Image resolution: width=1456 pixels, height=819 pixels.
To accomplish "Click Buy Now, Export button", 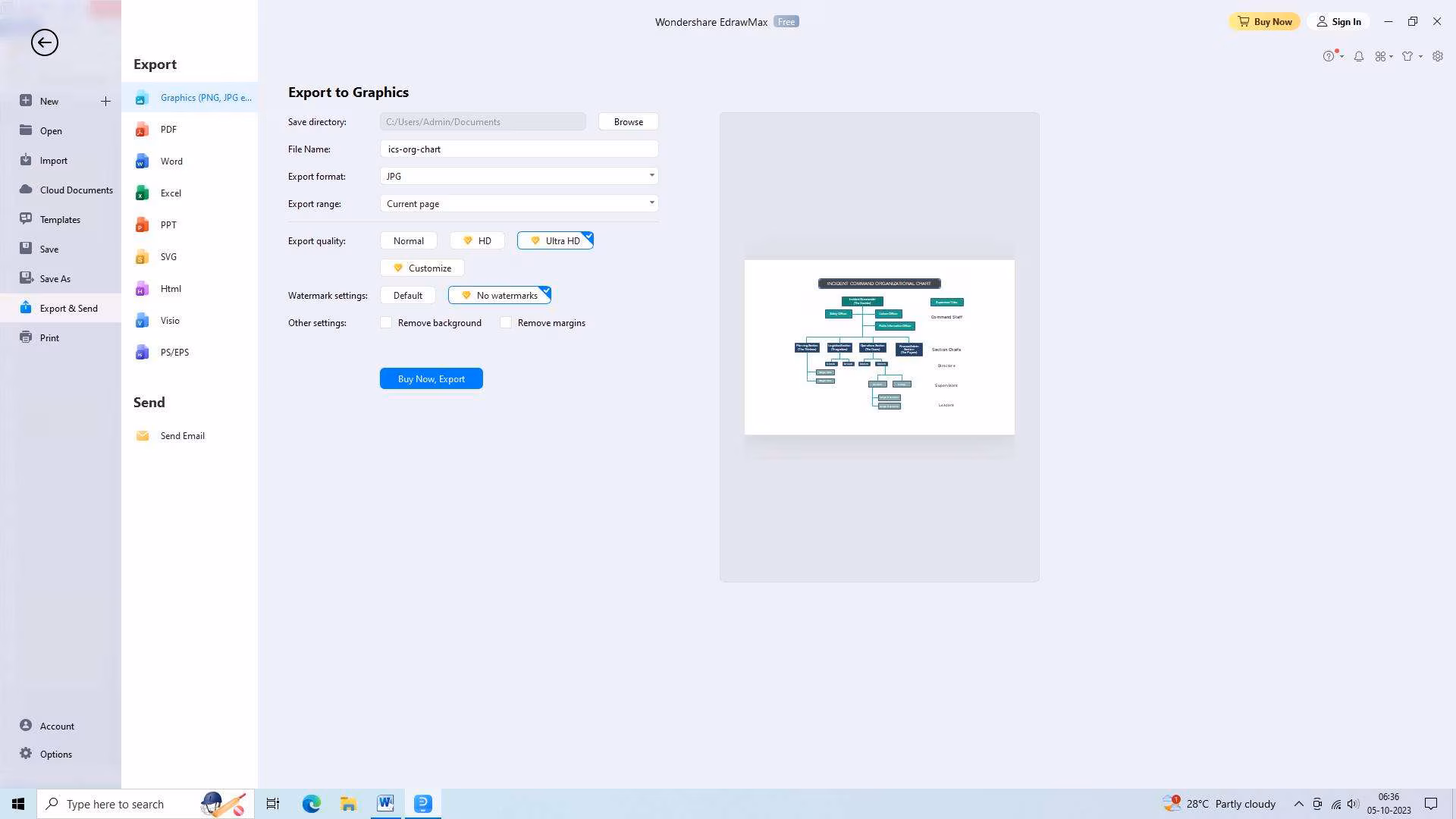I will click(431, 378).
